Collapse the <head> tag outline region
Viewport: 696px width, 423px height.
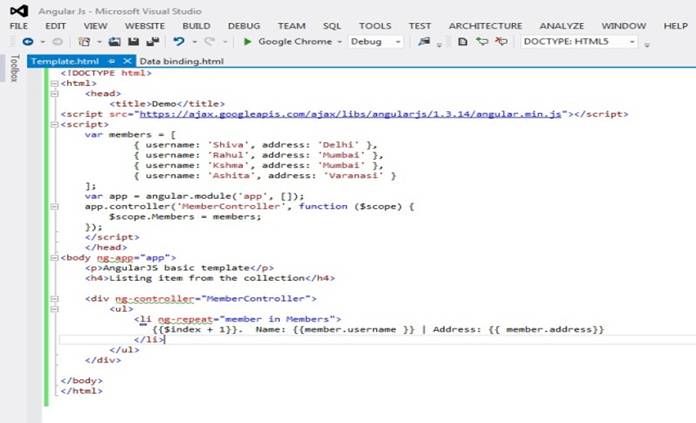[54, 94]
